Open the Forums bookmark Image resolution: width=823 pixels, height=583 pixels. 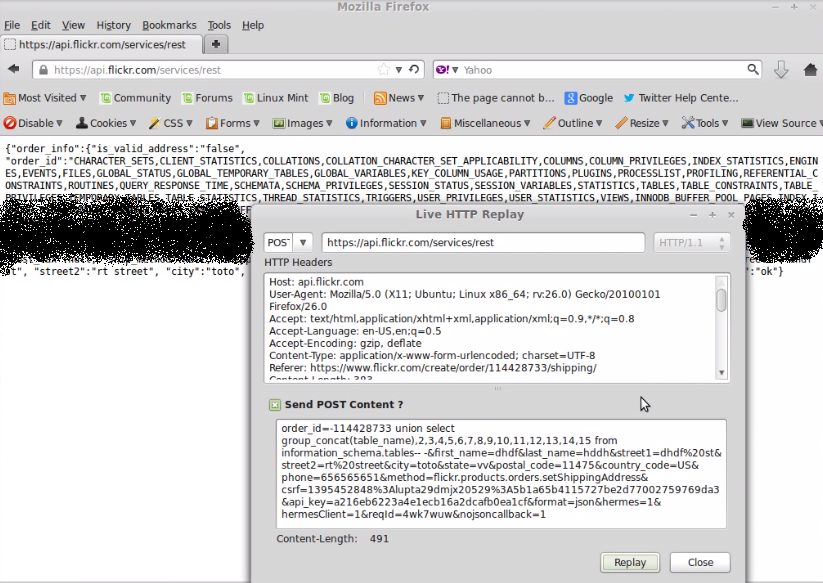click(x=207, y=98)
